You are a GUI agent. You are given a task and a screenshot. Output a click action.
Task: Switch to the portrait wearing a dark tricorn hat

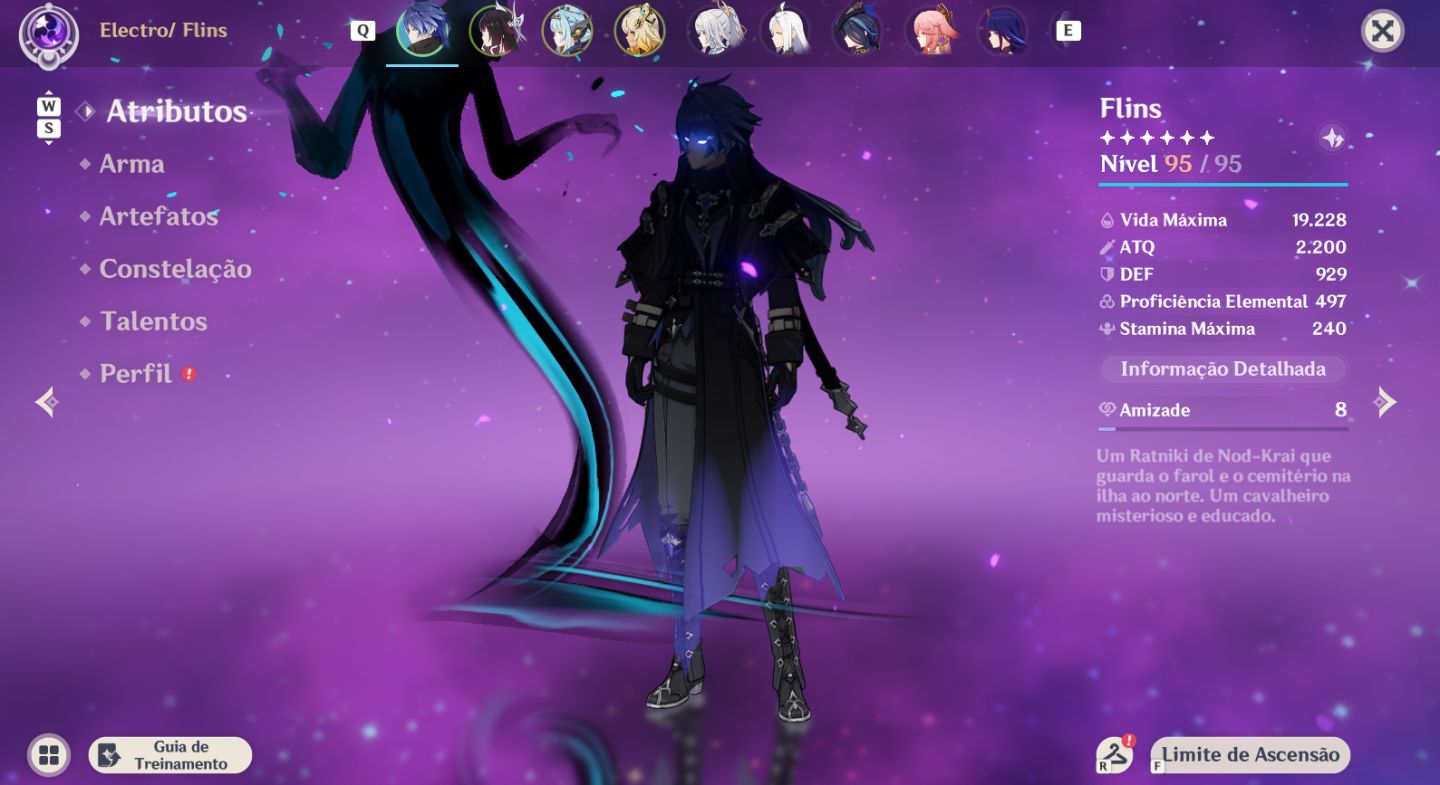[x=858, y=31]
